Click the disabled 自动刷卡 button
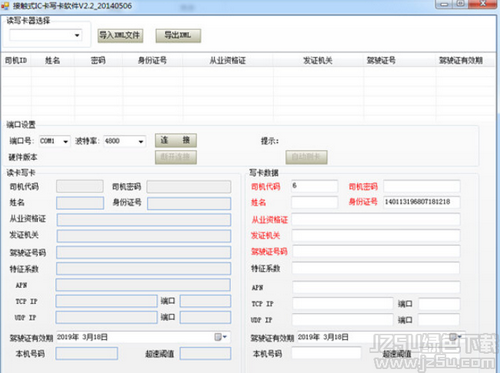 [x=306, y=157]
